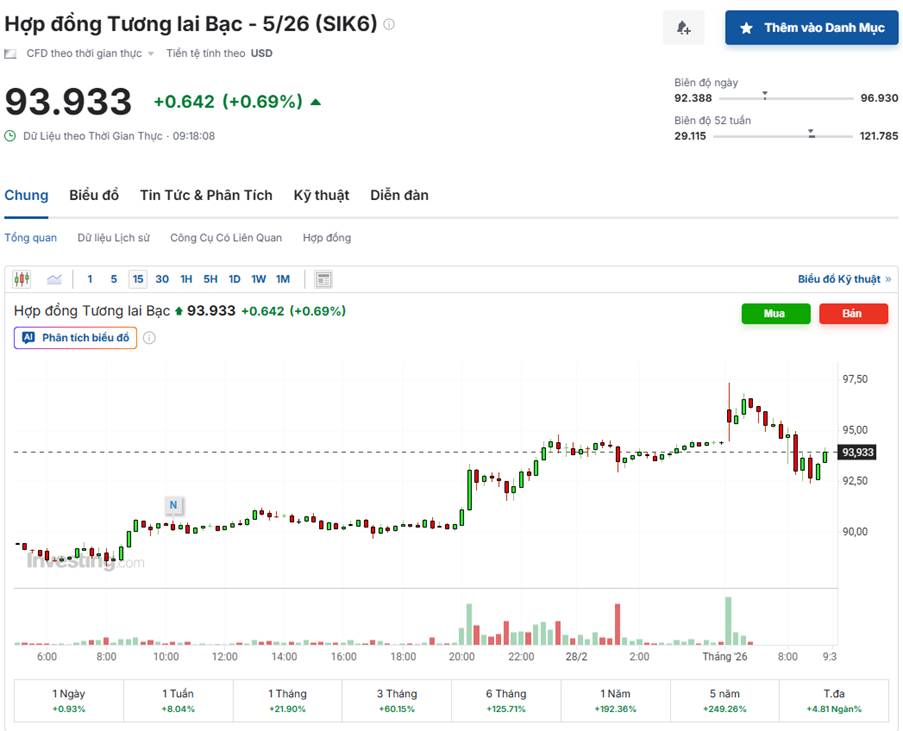903x731 pixels.
Task: Expand the CFD theo thời gian thực dropdown
Action: (x=151, y=54)
